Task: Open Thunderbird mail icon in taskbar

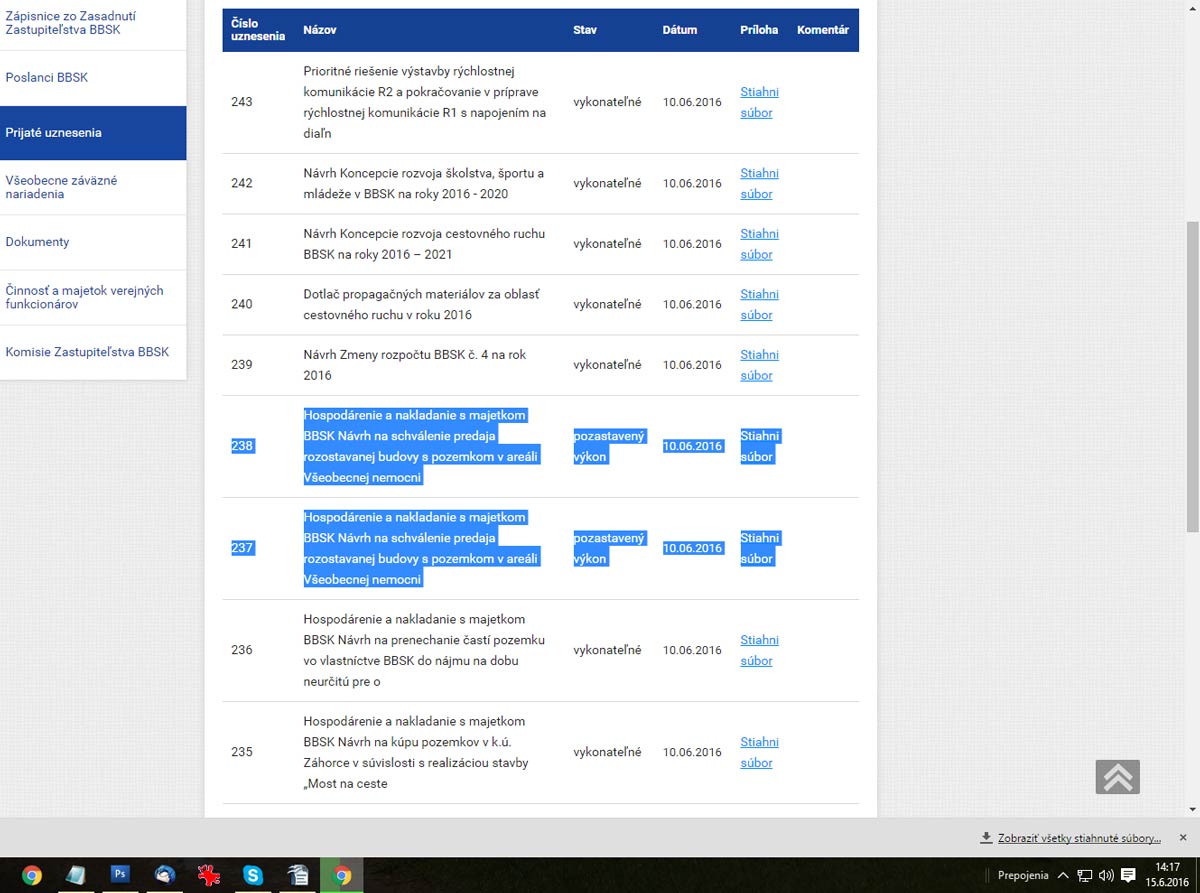Action: [x=165, y=875]
